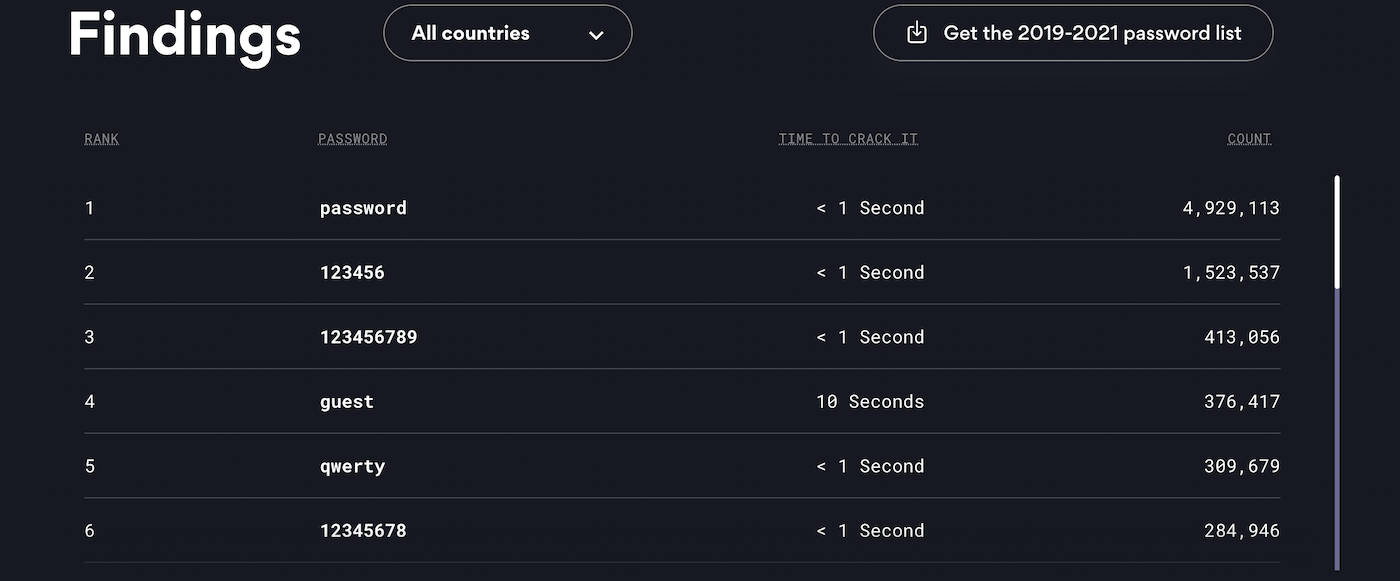This screenshot has height=581, width=1400.
Task: Click the download icon beside password list
Action: pos(917,33)
